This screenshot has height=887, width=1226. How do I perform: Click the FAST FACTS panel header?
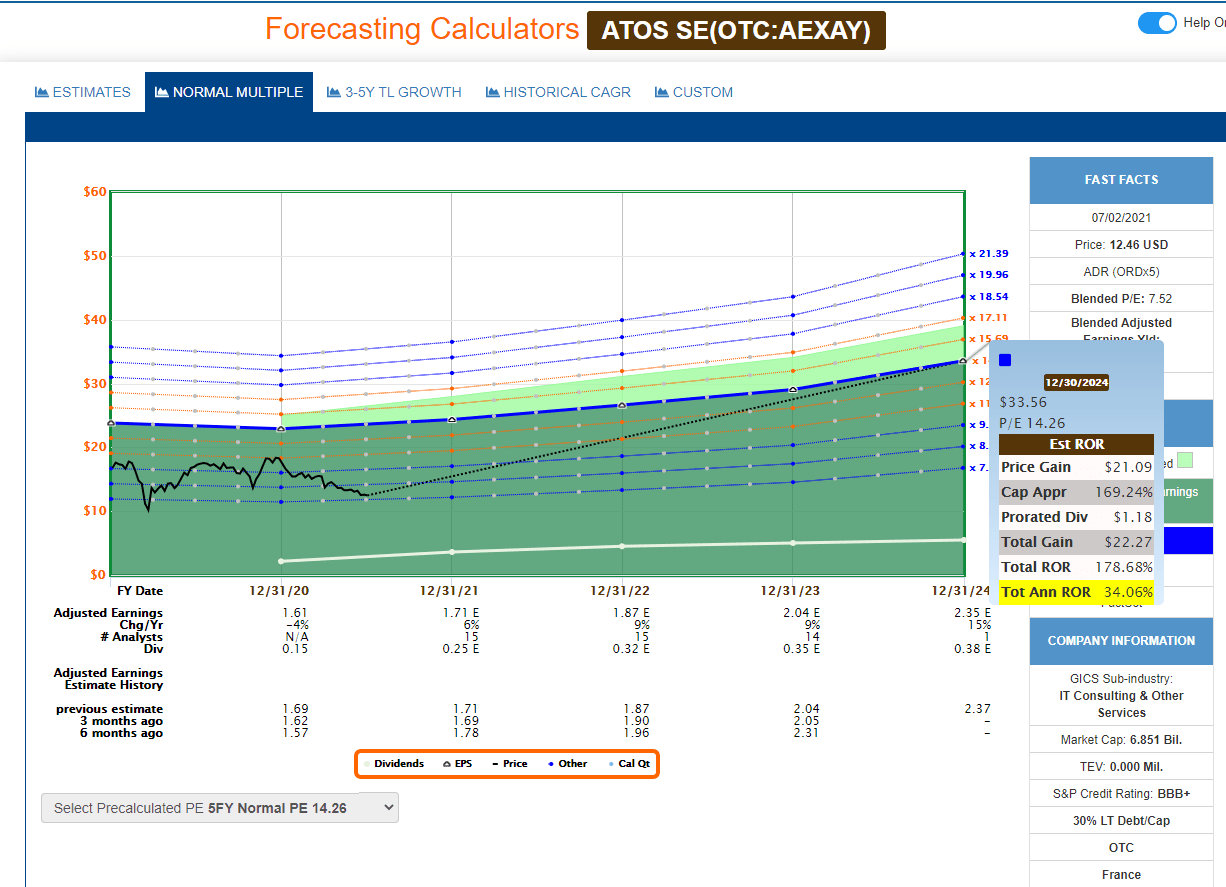(x=1120, y=180)
